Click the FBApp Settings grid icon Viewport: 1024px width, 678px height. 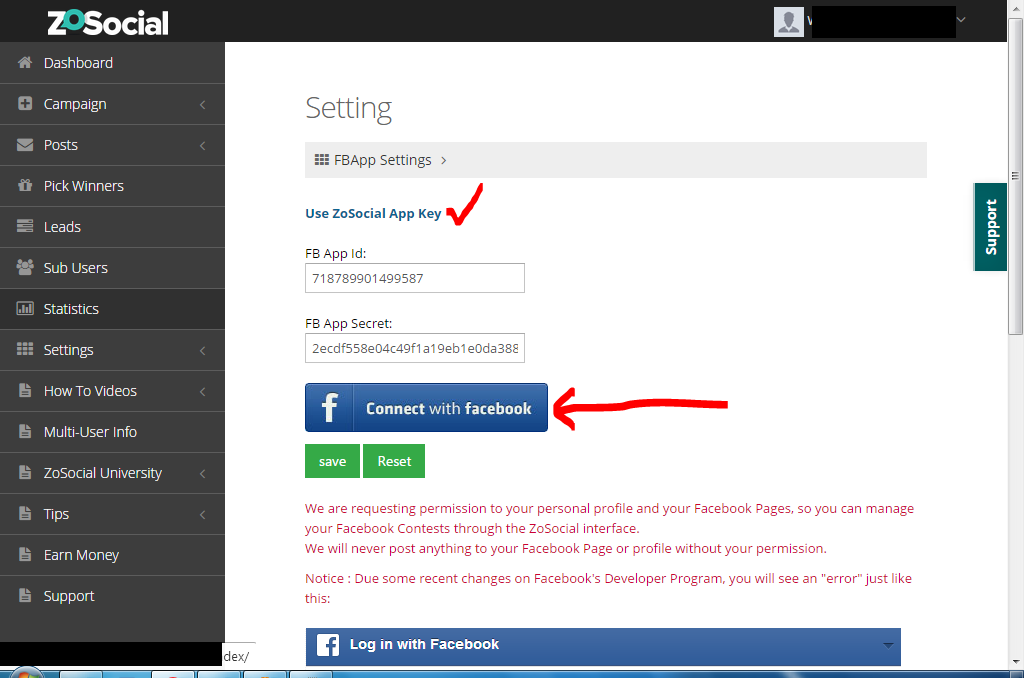point(321,160)
